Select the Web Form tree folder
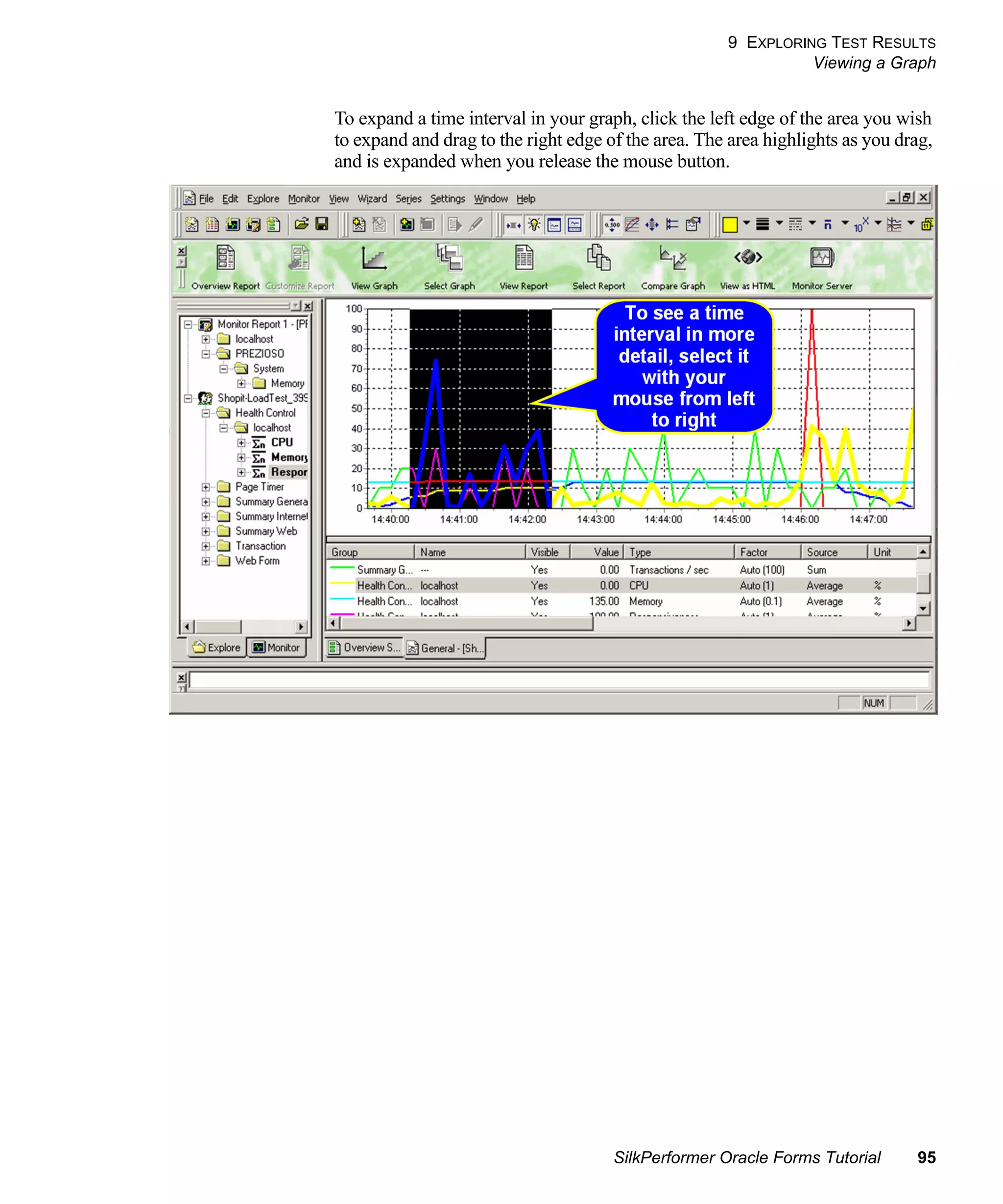 click(257, 561)
